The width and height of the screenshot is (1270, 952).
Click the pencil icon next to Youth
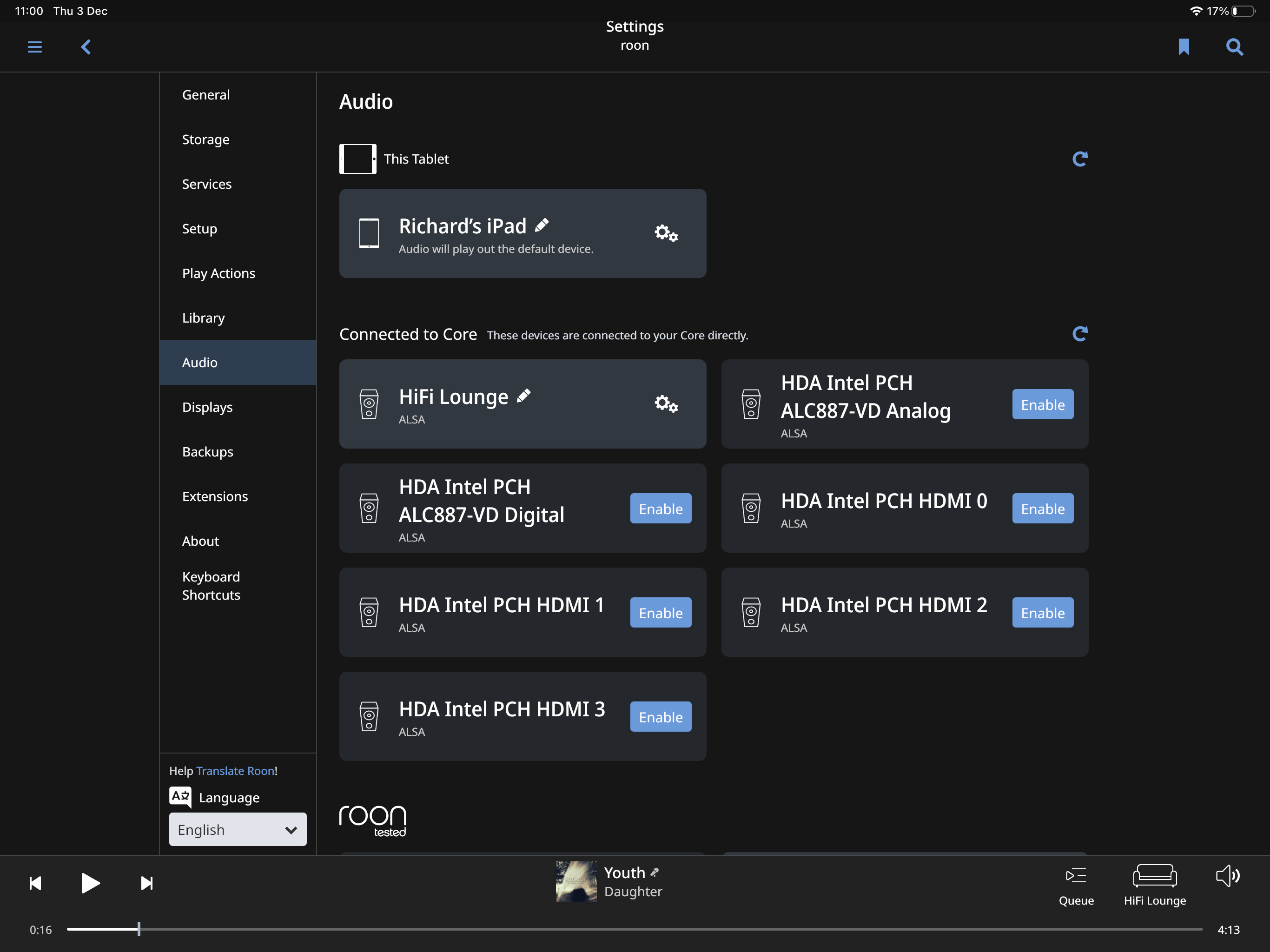tap(655, 872)
